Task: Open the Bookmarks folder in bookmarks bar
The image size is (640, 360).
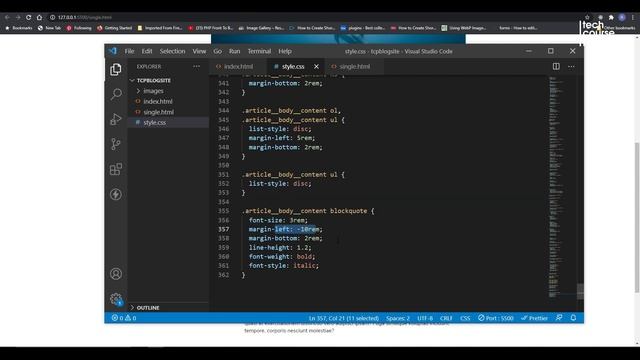Action: 19,28
